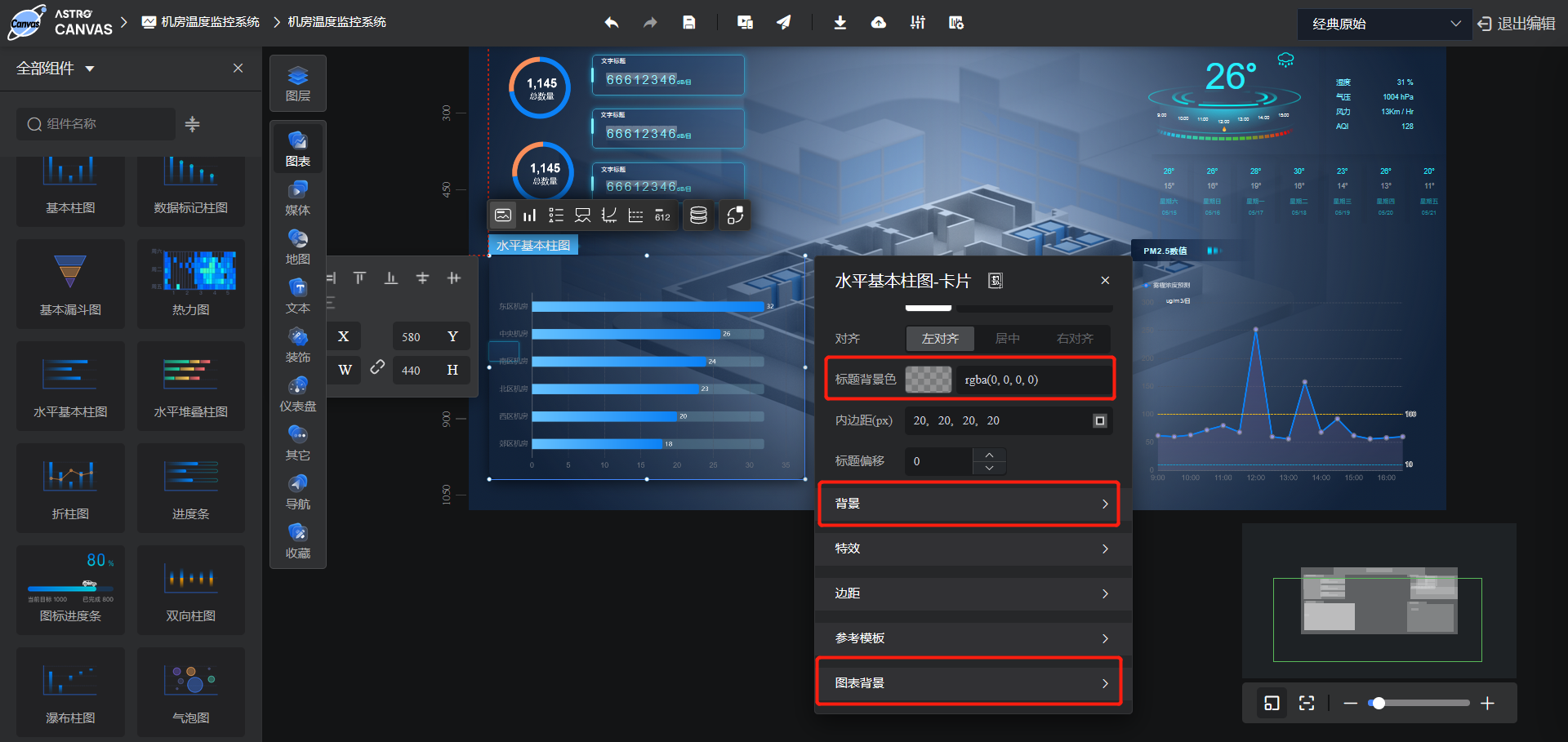Screen dimensions: 1568x742
Task: Select the 仪表盘 gauge components icon
Action: tap(297, 392)
